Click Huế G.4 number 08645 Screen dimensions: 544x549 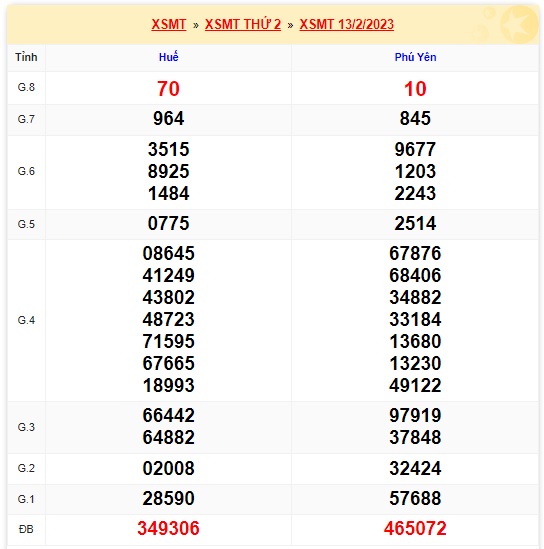click(x=168, y=253)
